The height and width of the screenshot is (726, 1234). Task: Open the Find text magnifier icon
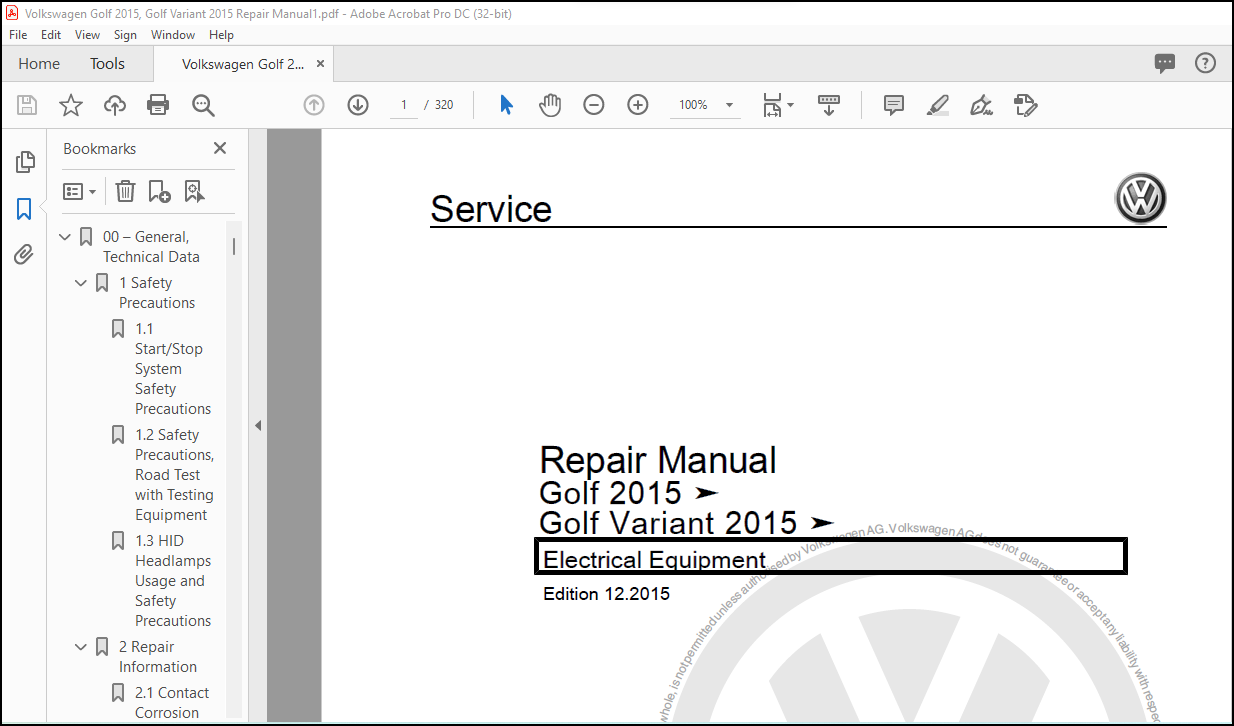pyautogui.click(x=203, y=105)
